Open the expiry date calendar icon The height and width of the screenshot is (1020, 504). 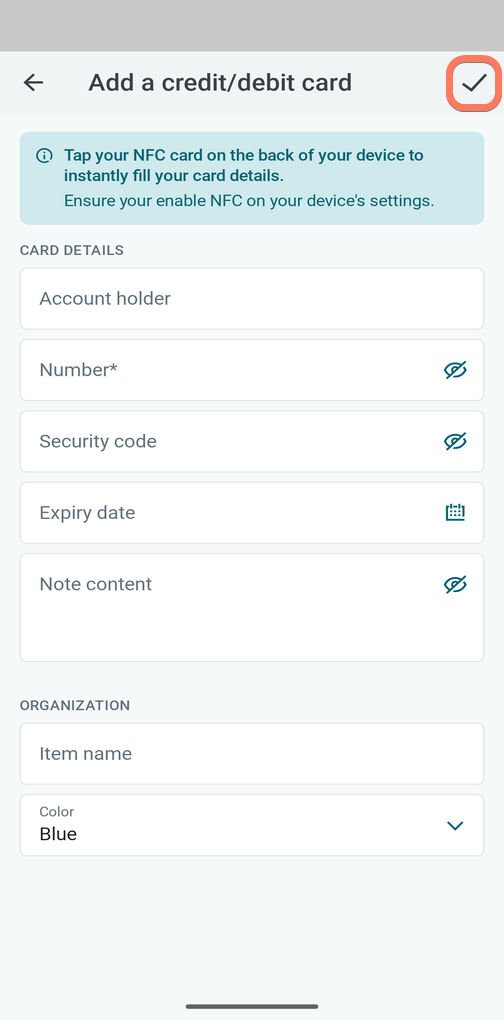coord(455,513)
